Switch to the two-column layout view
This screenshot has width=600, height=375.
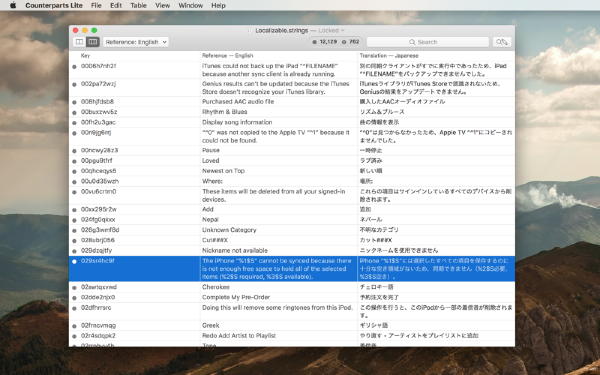79,42
